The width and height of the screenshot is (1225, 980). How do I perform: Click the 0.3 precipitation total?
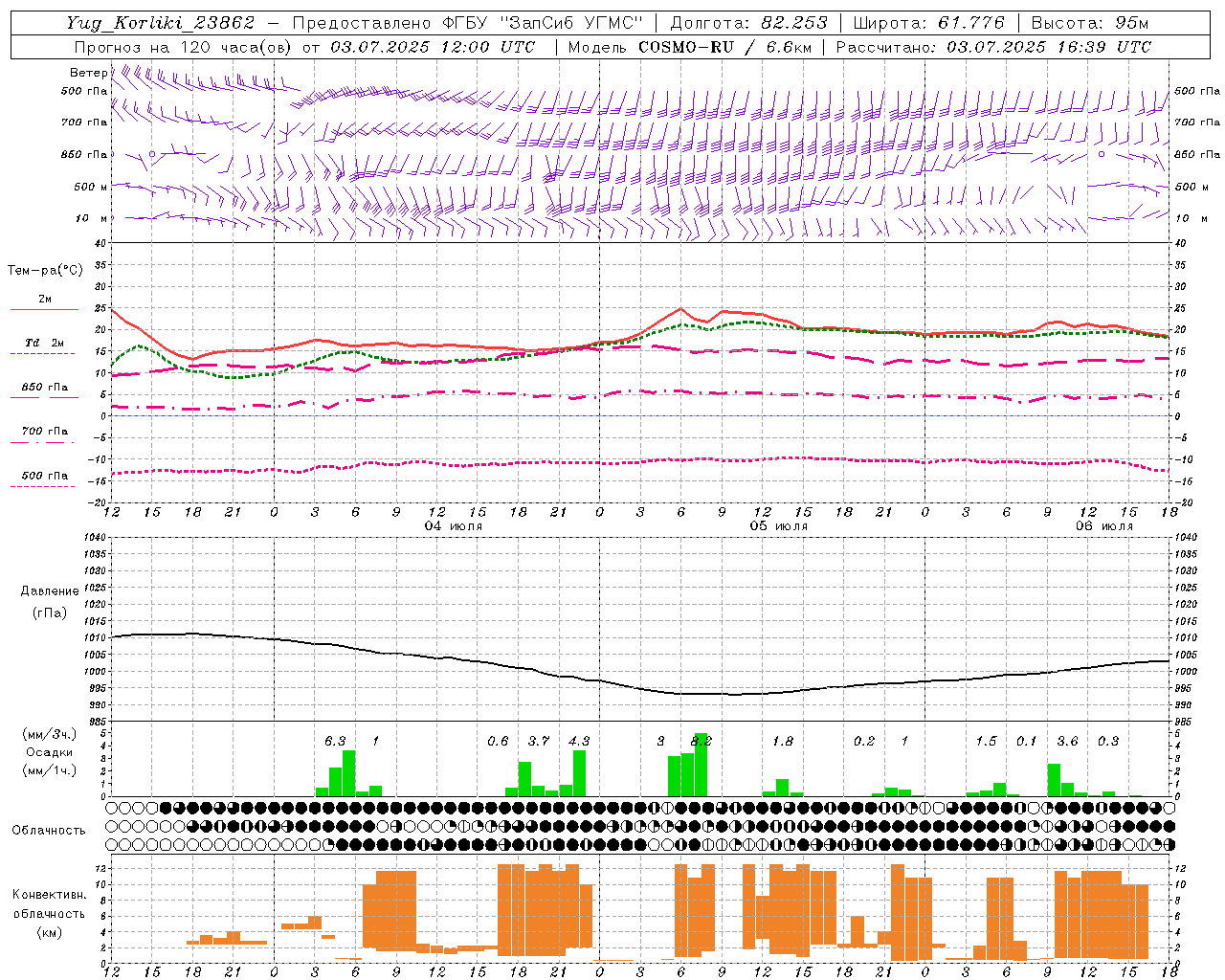1108,741
